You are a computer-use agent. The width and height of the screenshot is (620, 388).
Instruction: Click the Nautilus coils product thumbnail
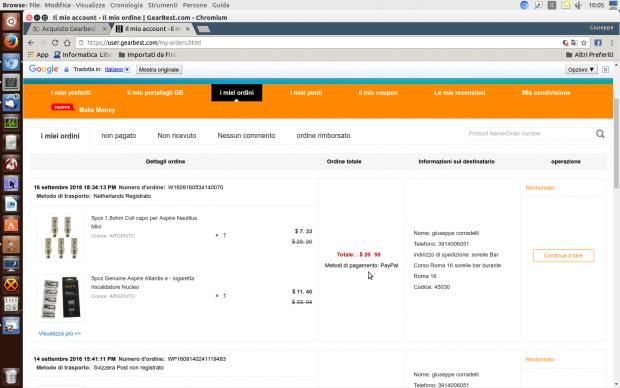(x=60, y=237)
